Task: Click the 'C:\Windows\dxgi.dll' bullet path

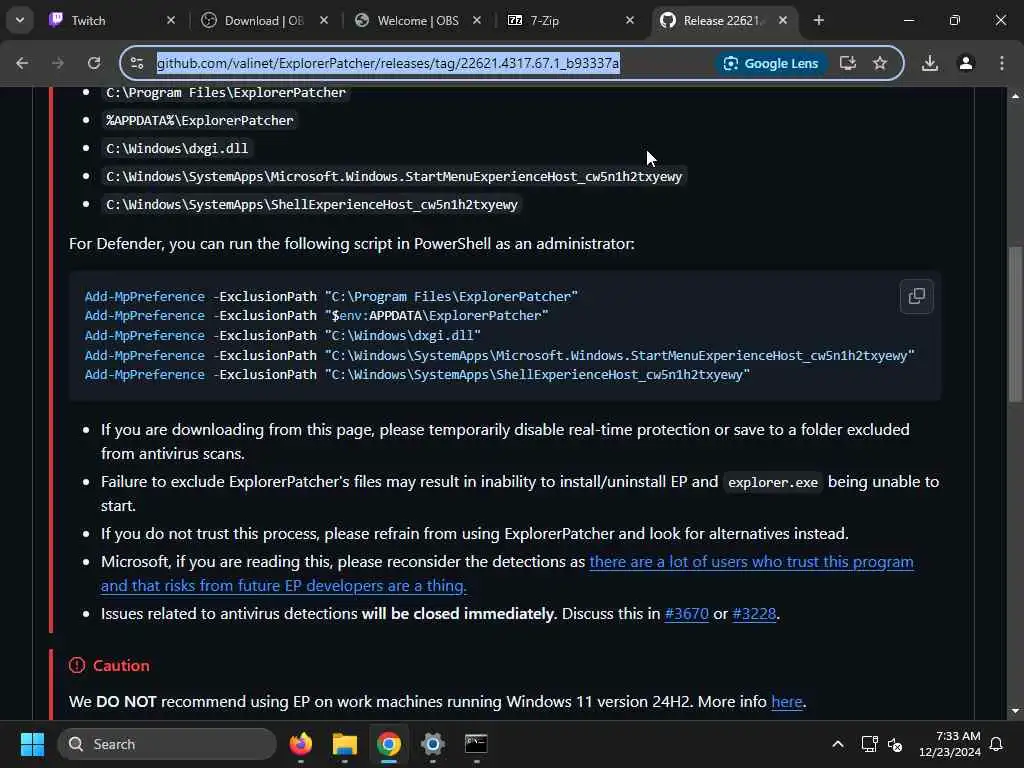Action: point(177,148)
